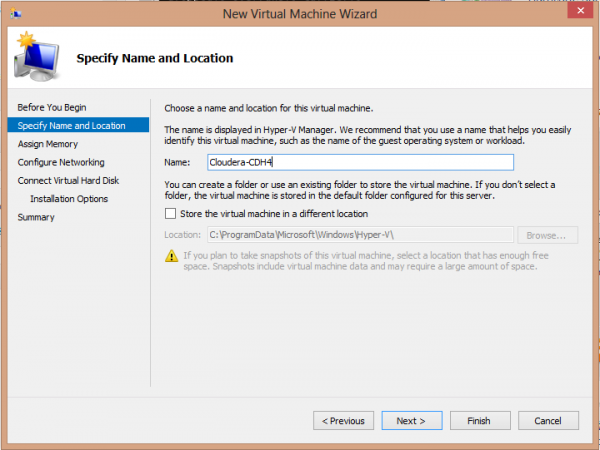Close the New Virtual Machine Wizard

coord(580,10)
